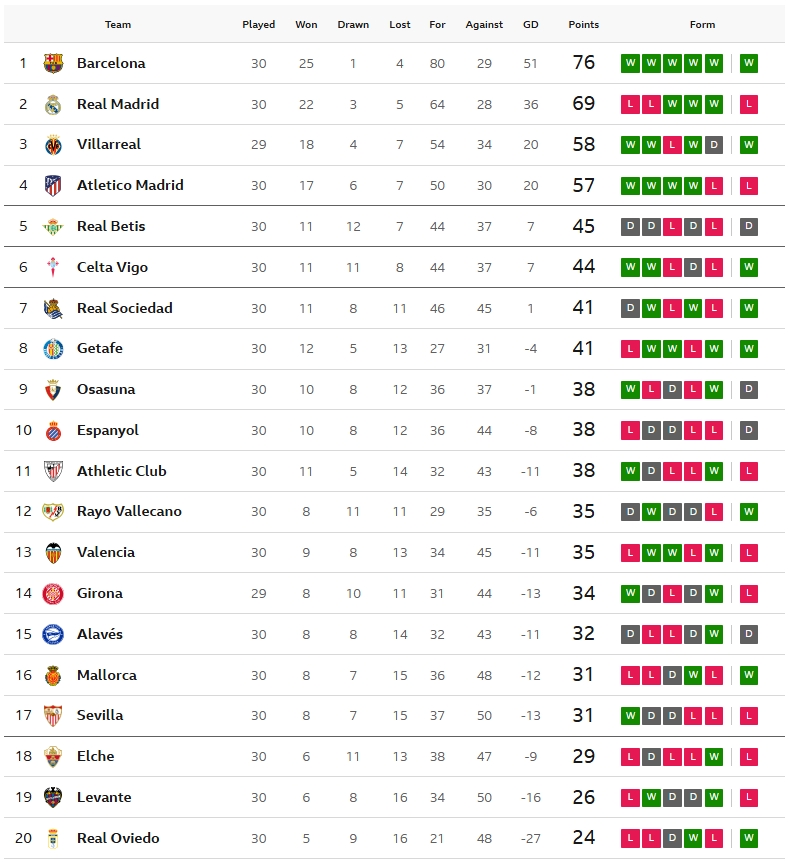
Task: Click the Levante crest icon
Action: (x=53, y=797)
